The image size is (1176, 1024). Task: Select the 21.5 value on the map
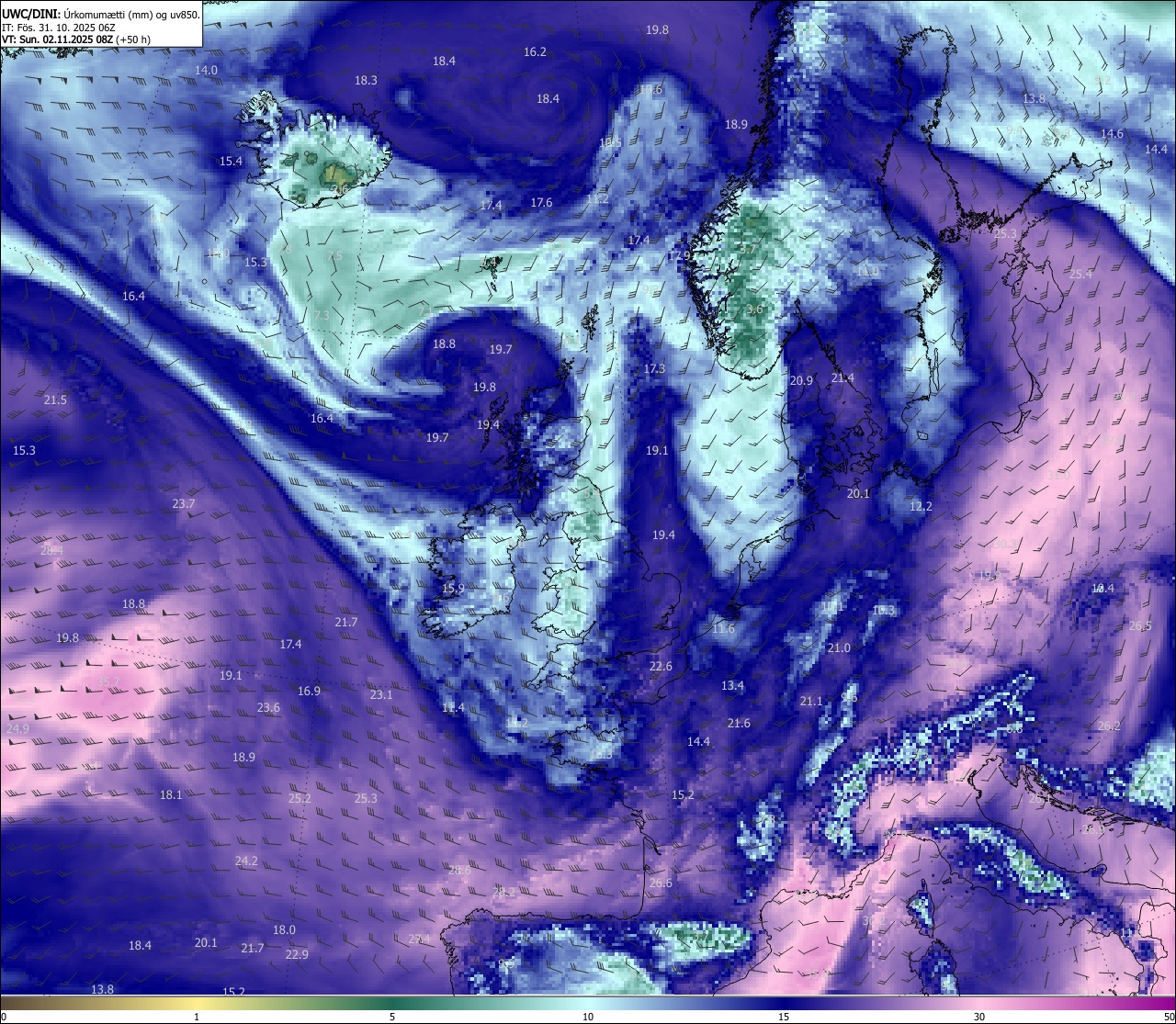click(x=55, y=400)
